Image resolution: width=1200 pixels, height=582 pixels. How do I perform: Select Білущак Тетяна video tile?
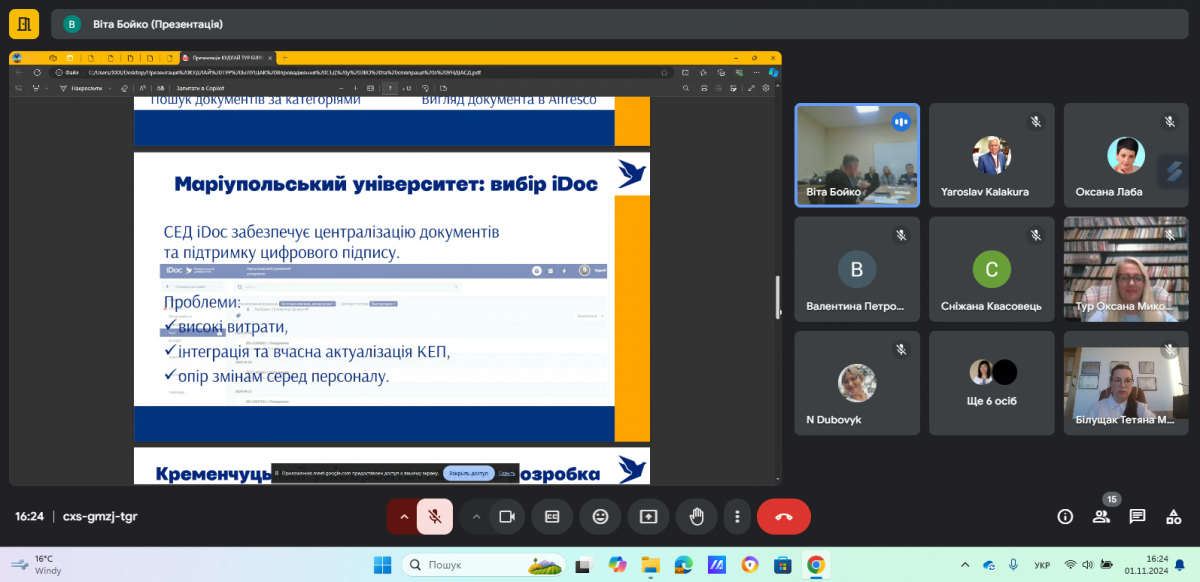tap(1125, 383)
